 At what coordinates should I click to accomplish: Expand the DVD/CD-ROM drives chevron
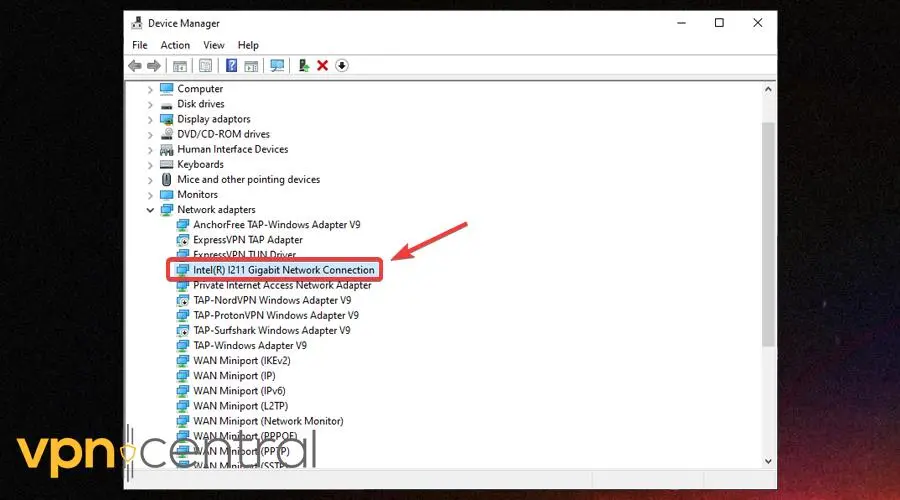pos(150,135)
